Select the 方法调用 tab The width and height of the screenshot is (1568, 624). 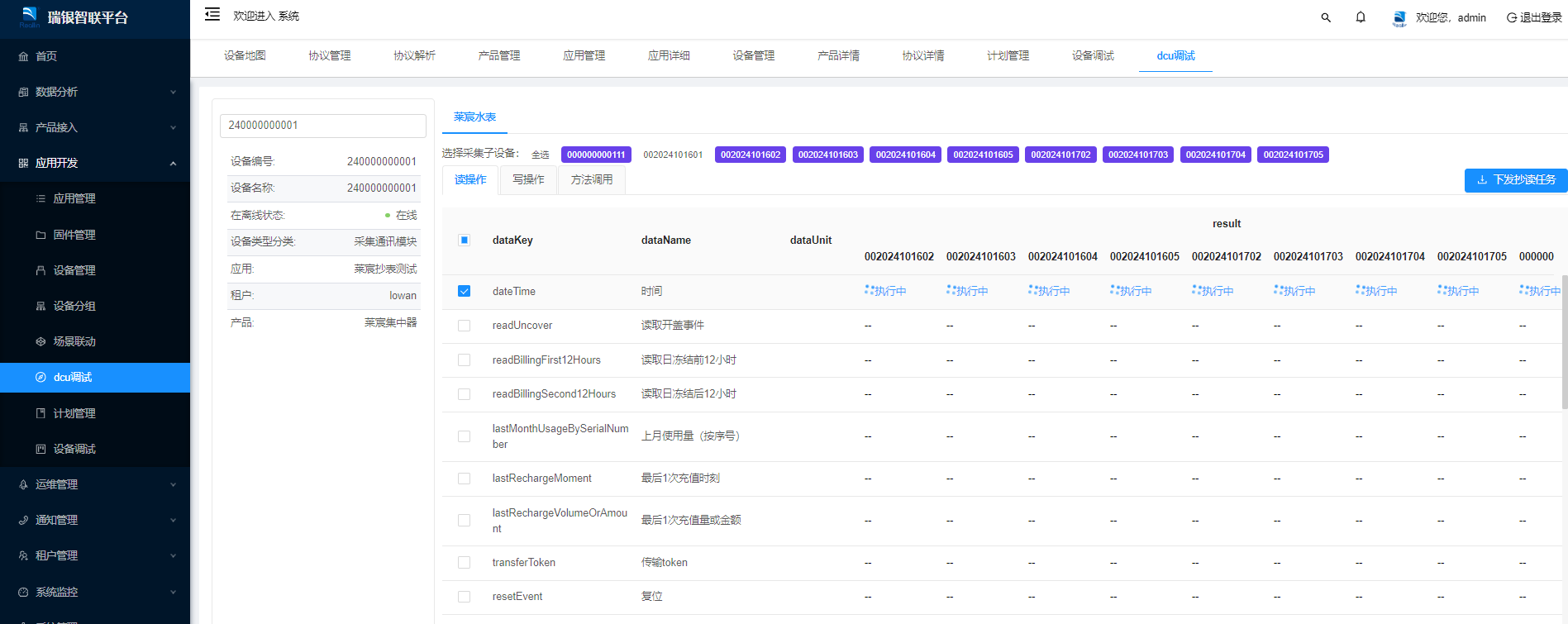coord(592,179)
